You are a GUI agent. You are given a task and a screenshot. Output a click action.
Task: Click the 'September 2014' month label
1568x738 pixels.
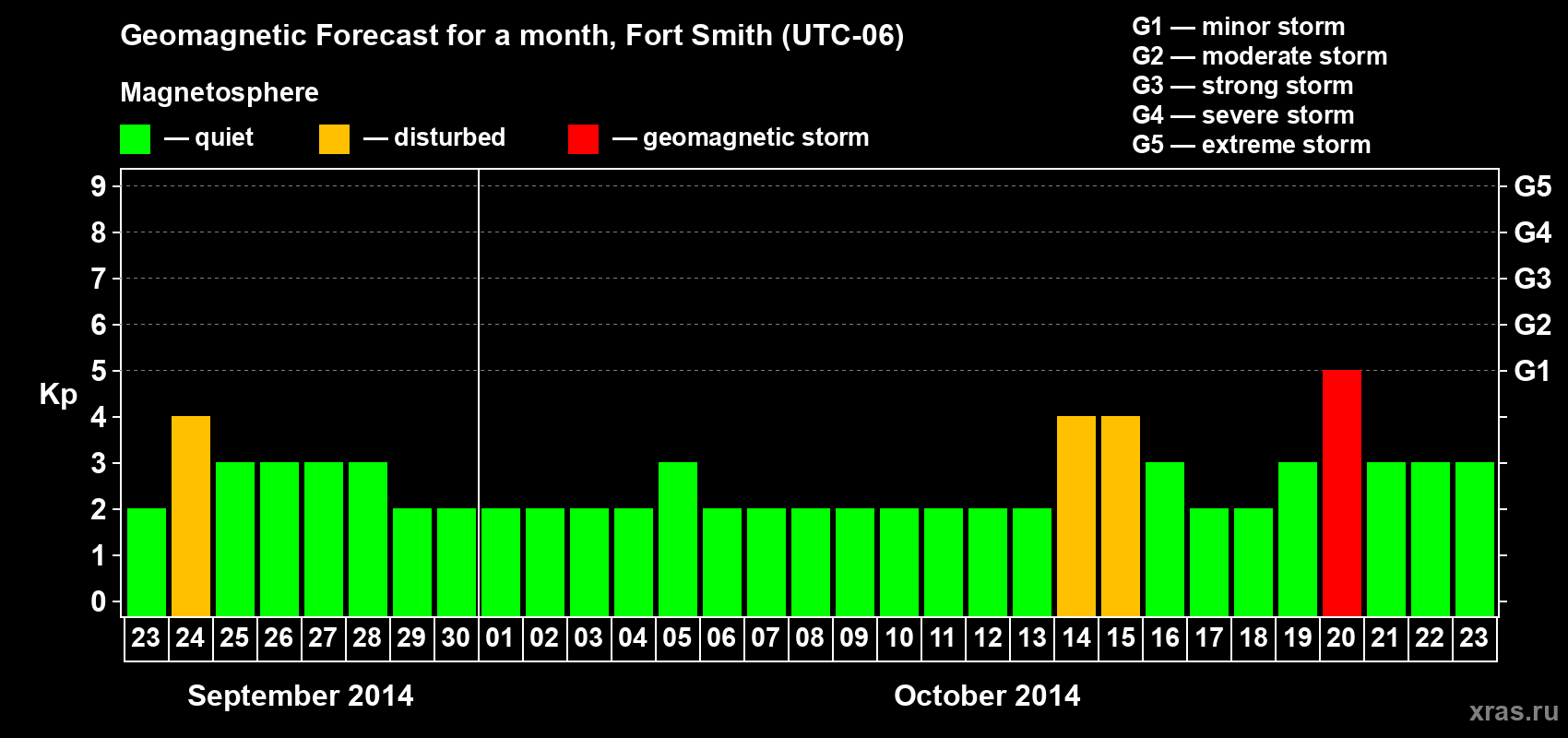[301, 696]
